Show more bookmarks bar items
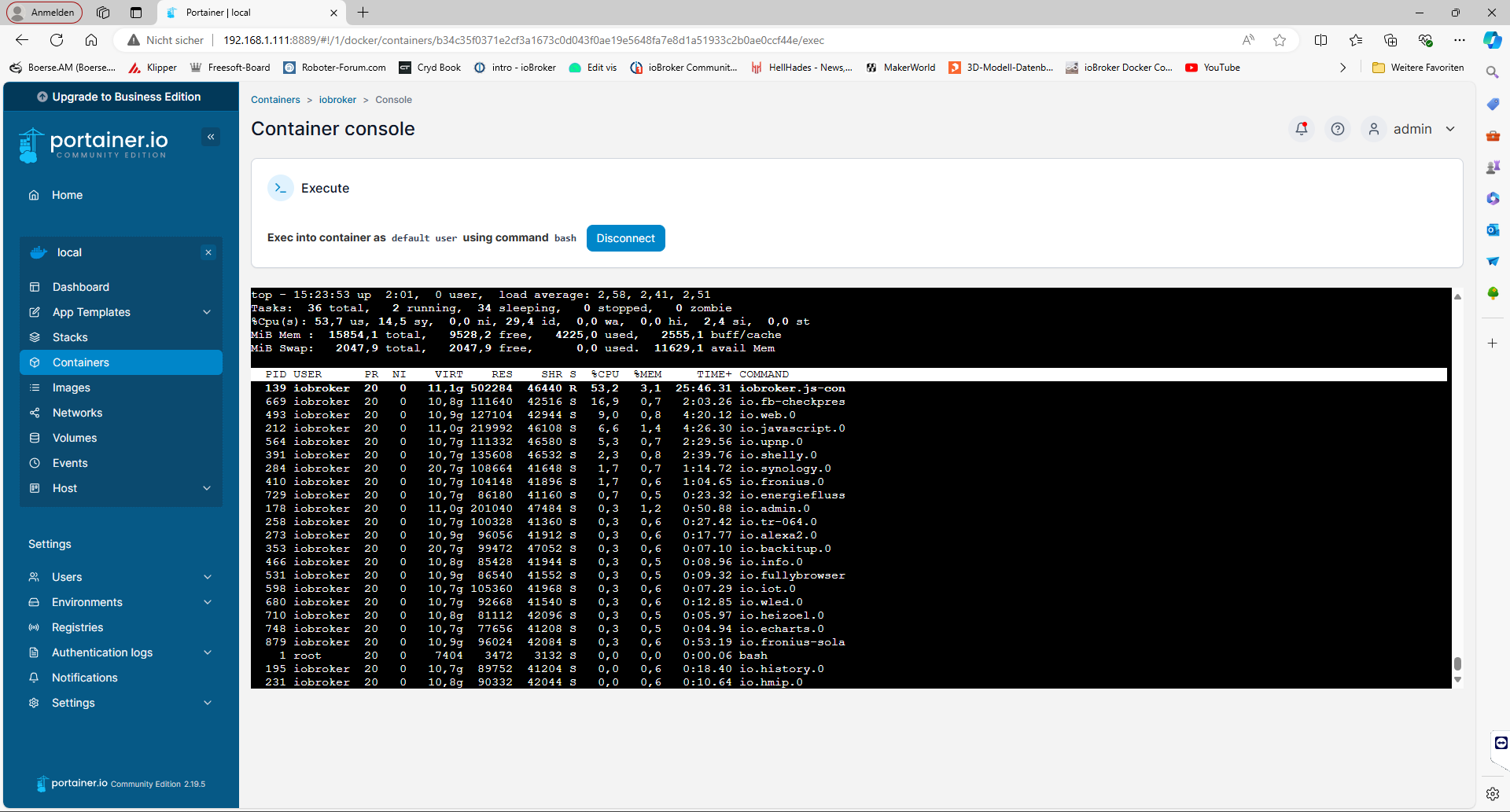 [1342, 68]
